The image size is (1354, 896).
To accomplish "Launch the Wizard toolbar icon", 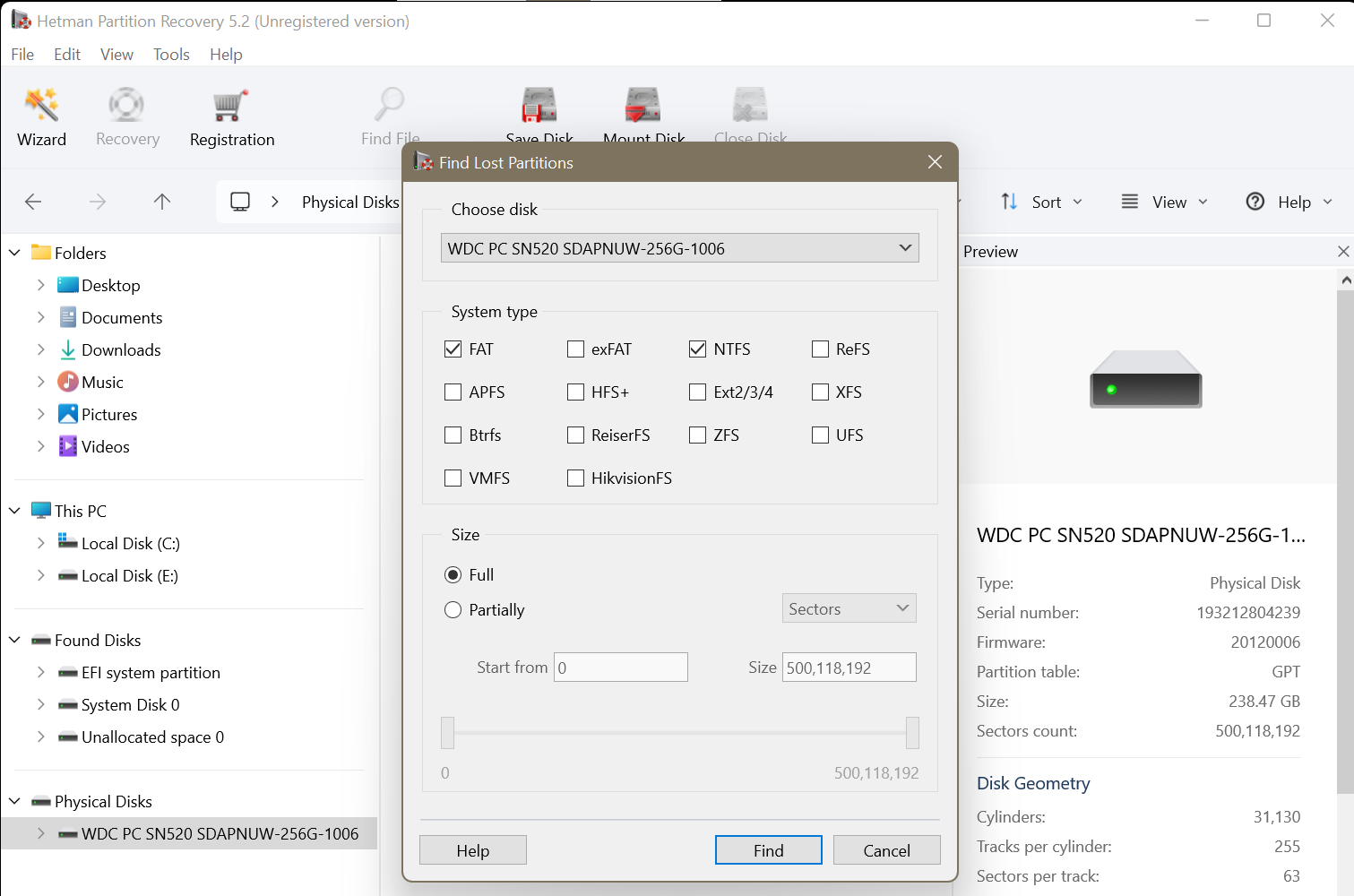I will 41,106.
